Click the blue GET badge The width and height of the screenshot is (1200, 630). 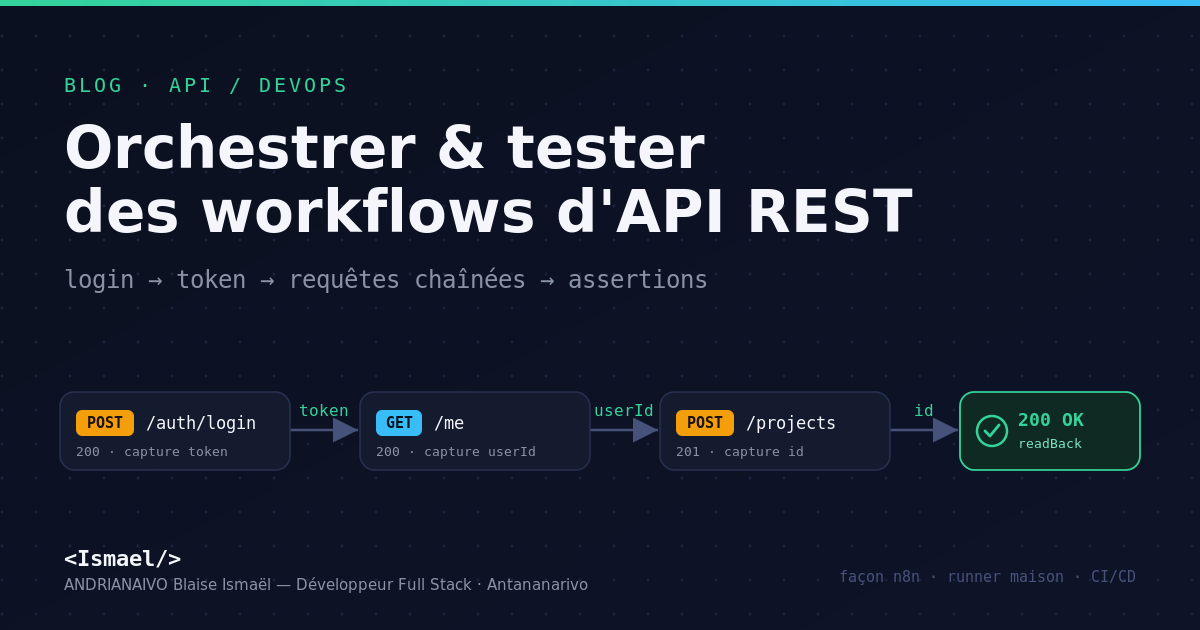click(399, 423)
